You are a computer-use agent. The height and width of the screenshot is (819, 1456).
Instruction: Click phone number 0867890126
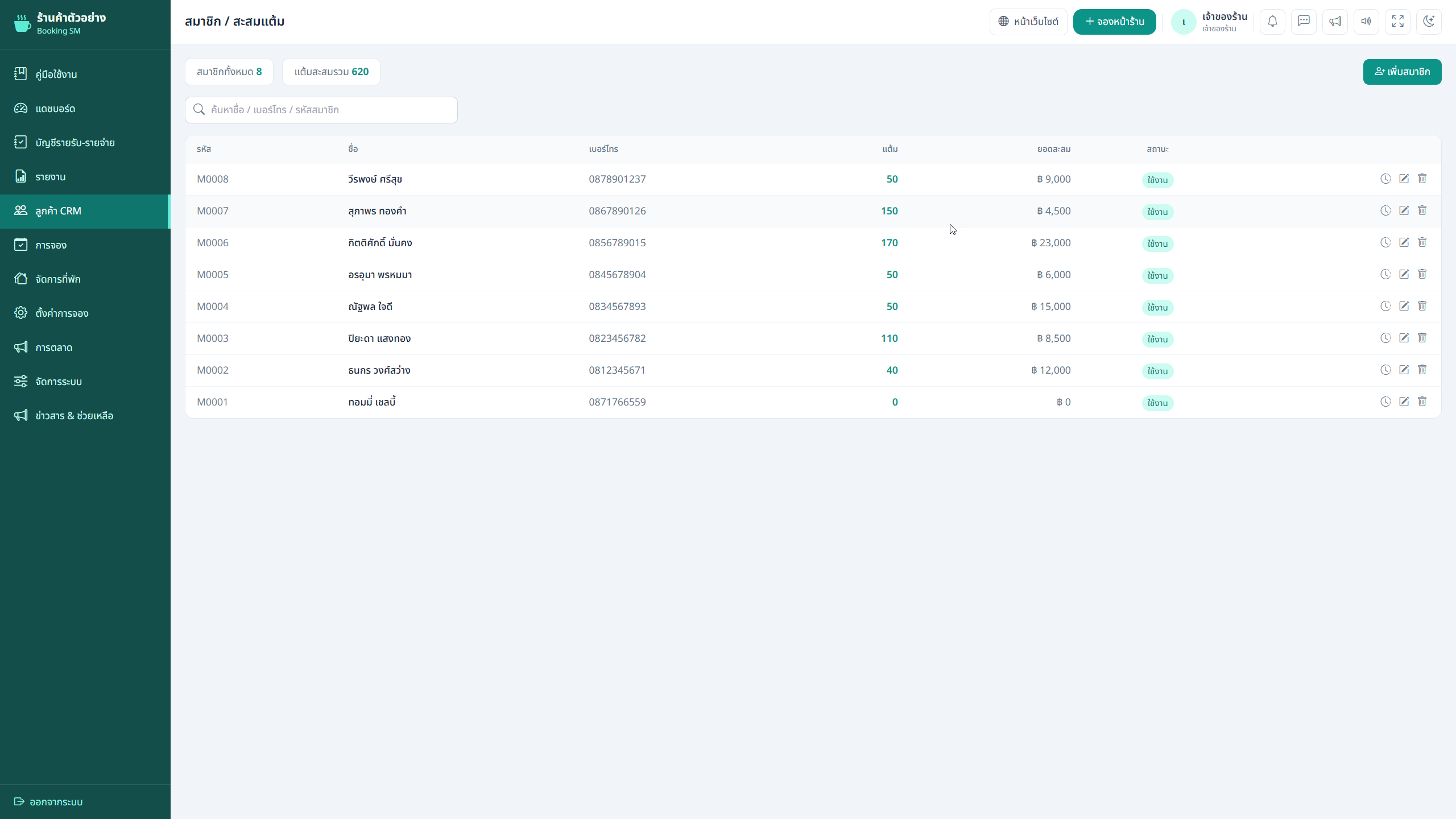[x=617, y=211]
